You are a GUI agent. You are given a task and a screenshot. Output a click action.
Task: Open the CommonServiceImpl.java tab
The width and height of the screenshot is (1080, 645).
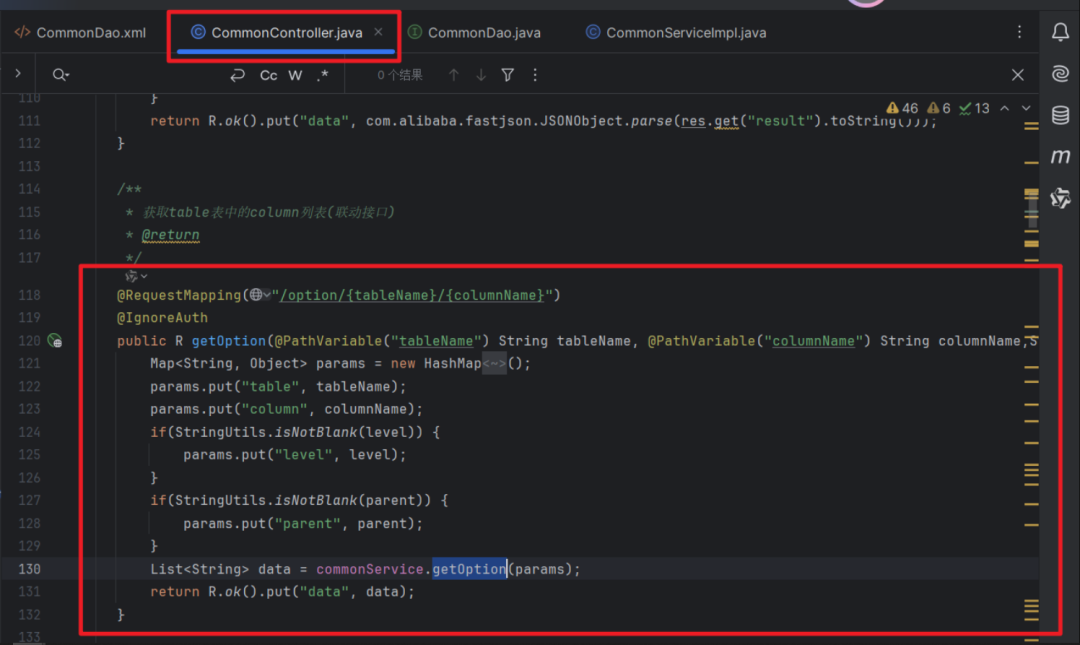pyautogui.click(x=676, y=32)
